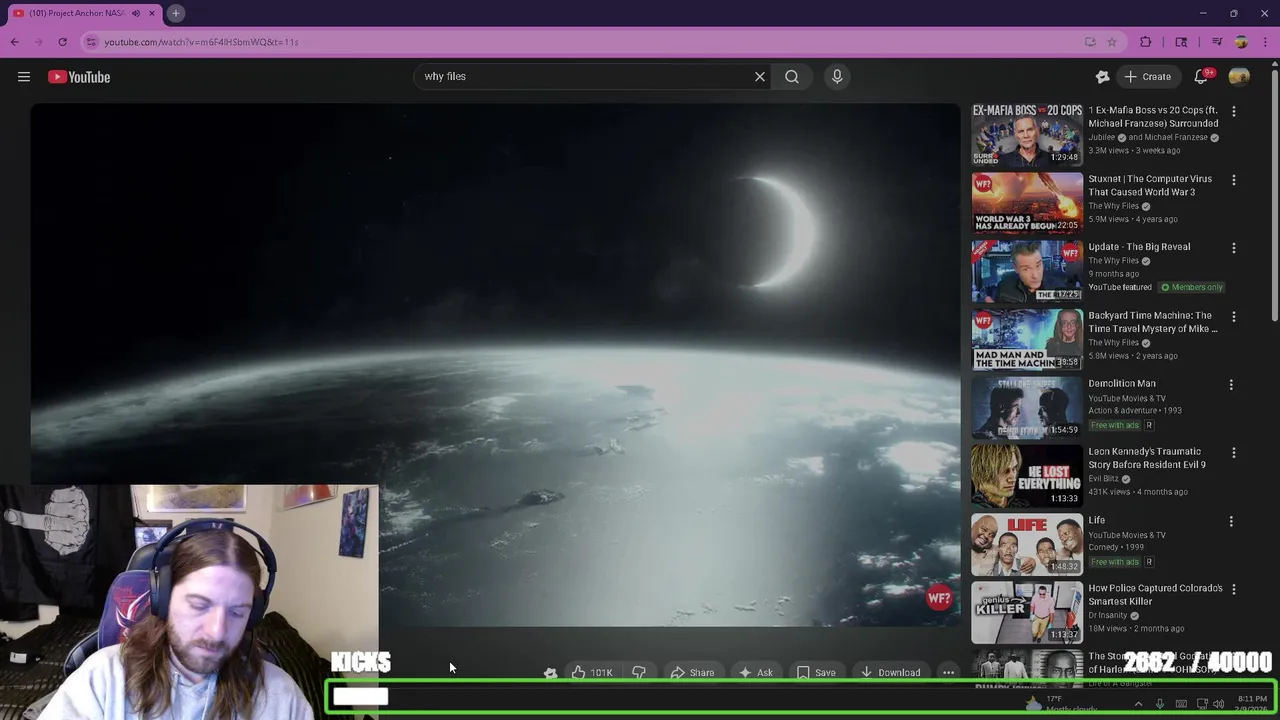Click the Ask button
This screenshot has height=720, width=1280.
coord(756,673)
